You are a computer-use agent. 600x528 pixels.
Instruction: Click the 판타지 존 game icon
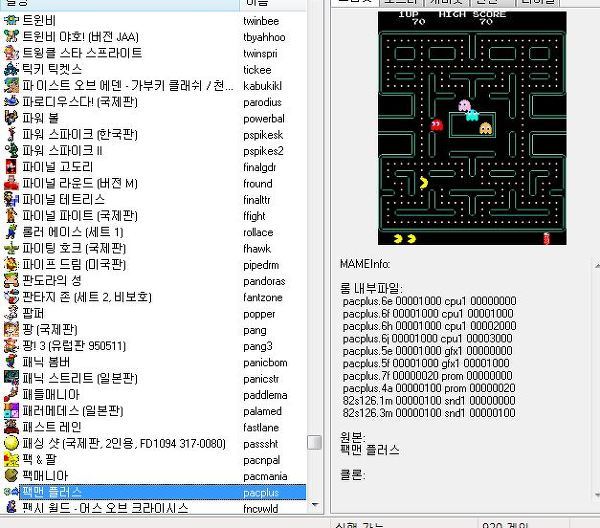11,297
